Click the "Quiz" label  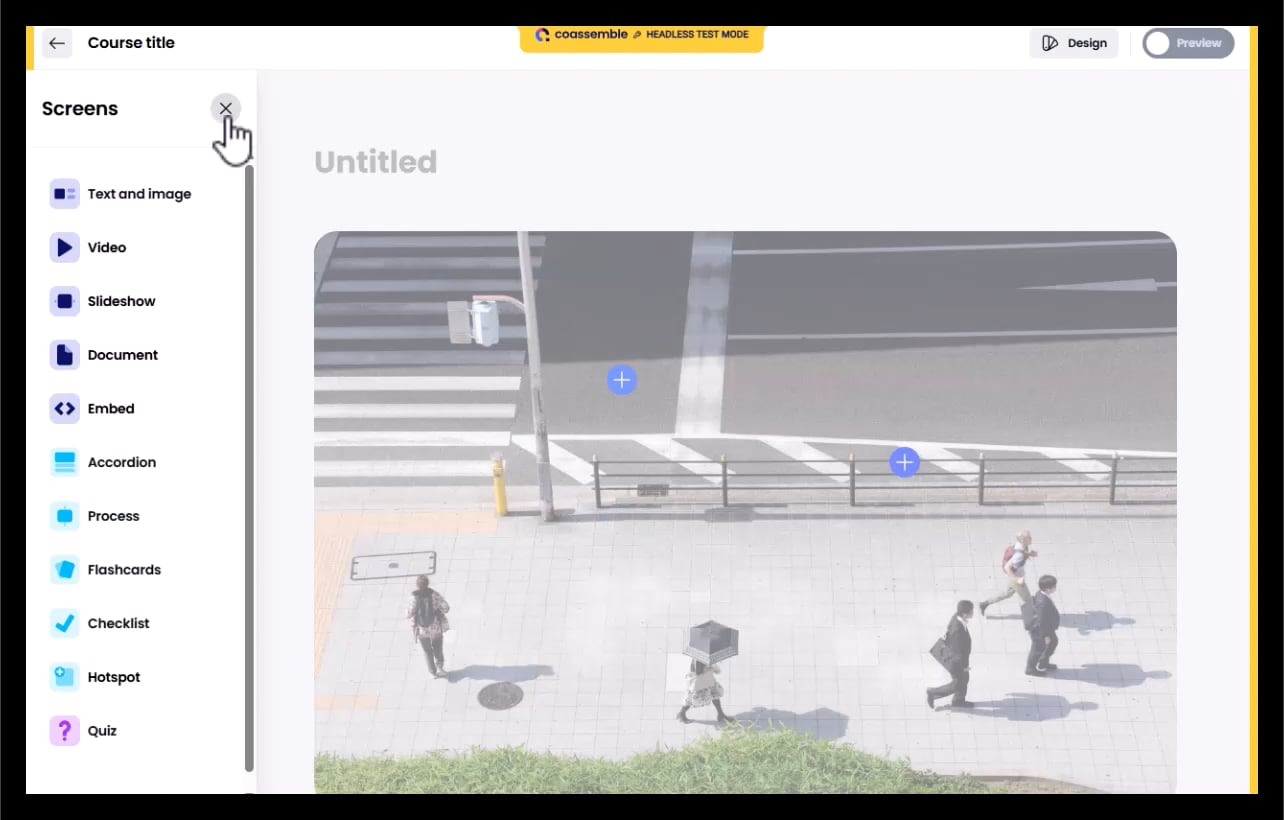coord(102,731)
